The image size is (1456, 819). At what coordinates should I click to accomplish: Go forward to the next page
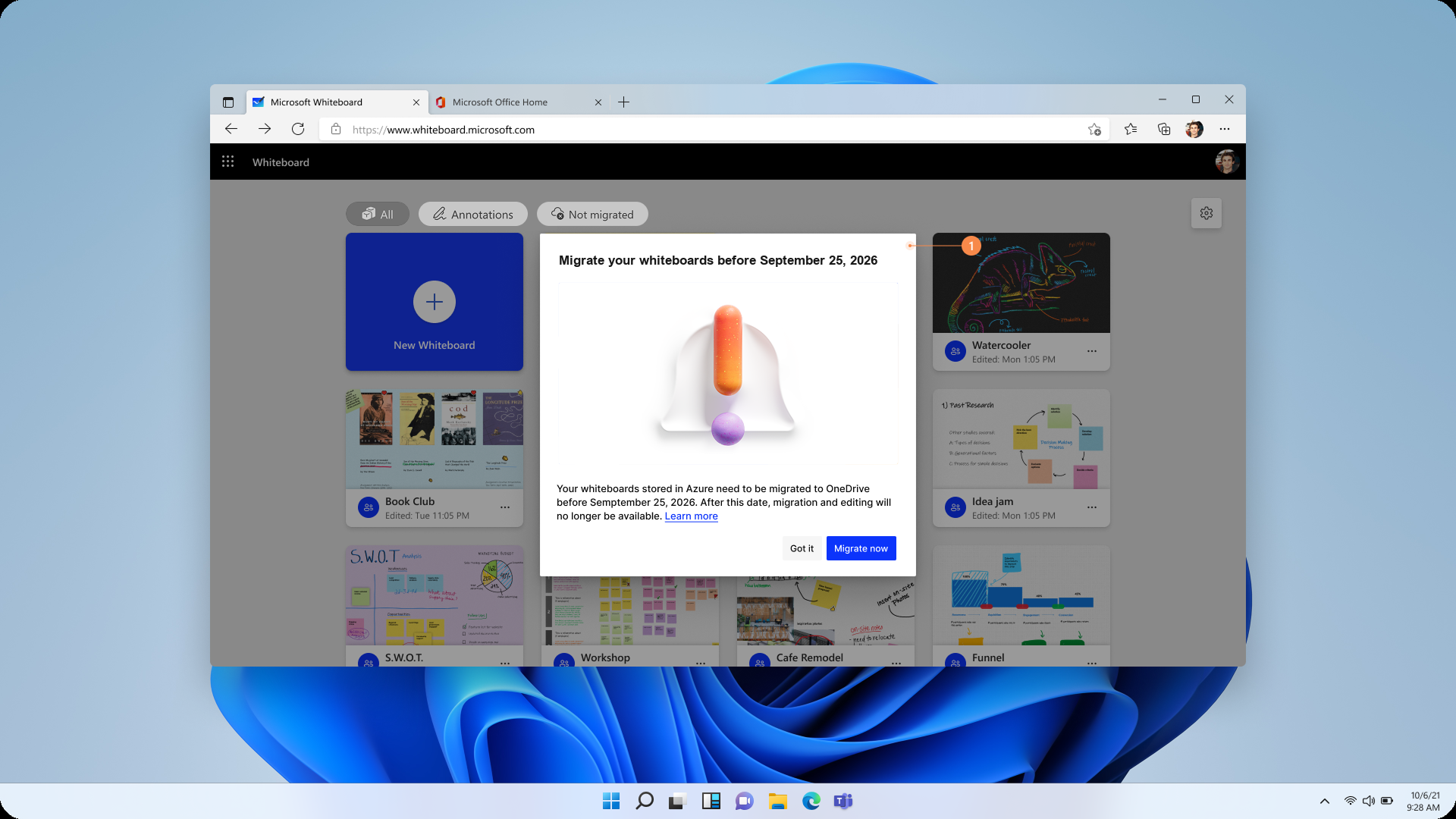click(265, 129)
